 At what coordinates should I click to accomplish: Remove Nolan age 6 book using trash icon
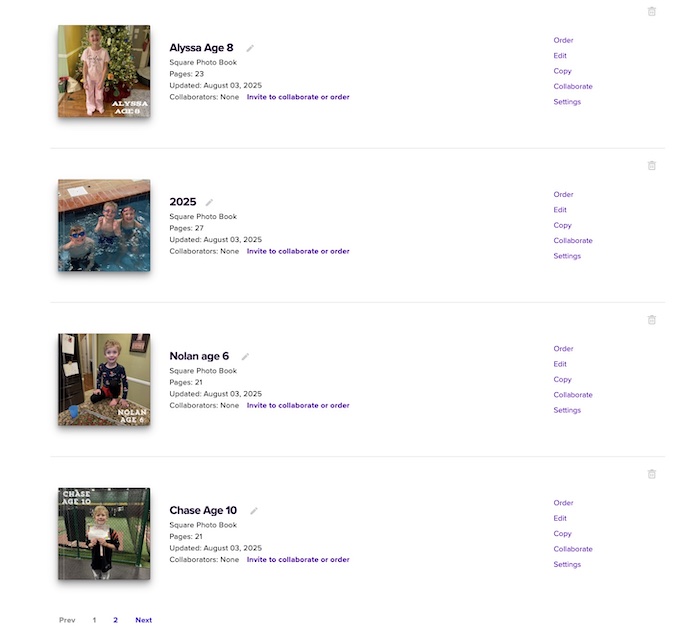click(652, 320)
